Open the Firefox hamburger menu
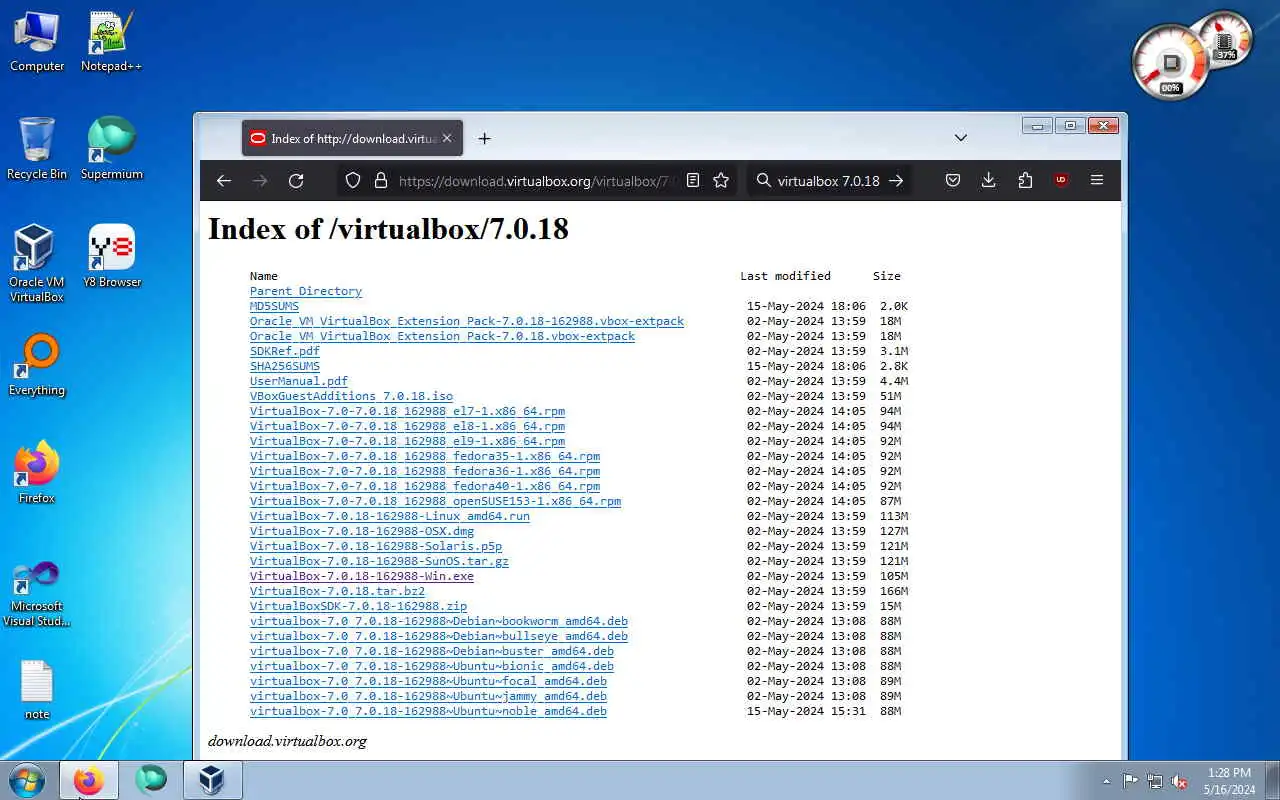This screenshot has height=800, width=1280. click(1097, 181)
